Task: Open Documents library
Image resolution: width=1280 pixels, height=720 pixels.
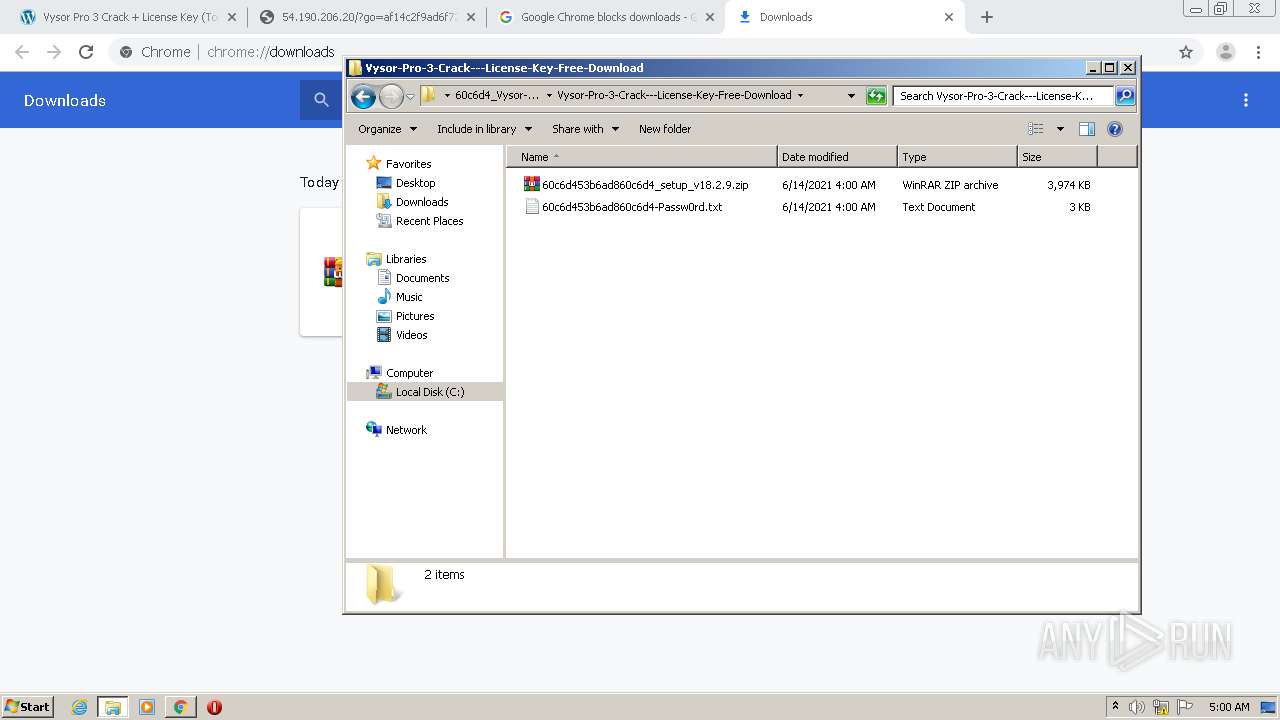Action: pos(422,278)
